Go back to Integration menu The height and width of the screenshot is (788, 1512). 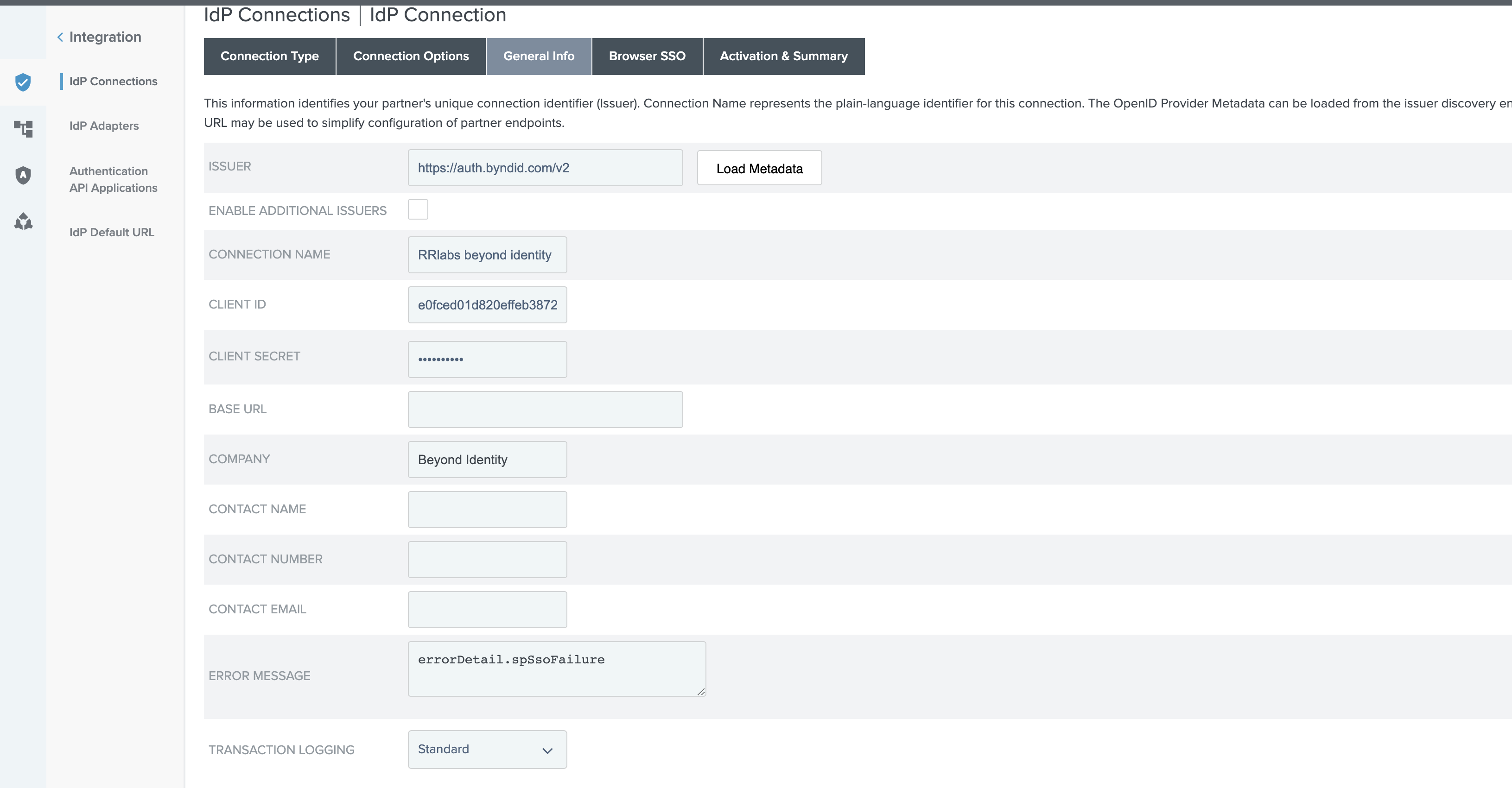click(105, 37)
